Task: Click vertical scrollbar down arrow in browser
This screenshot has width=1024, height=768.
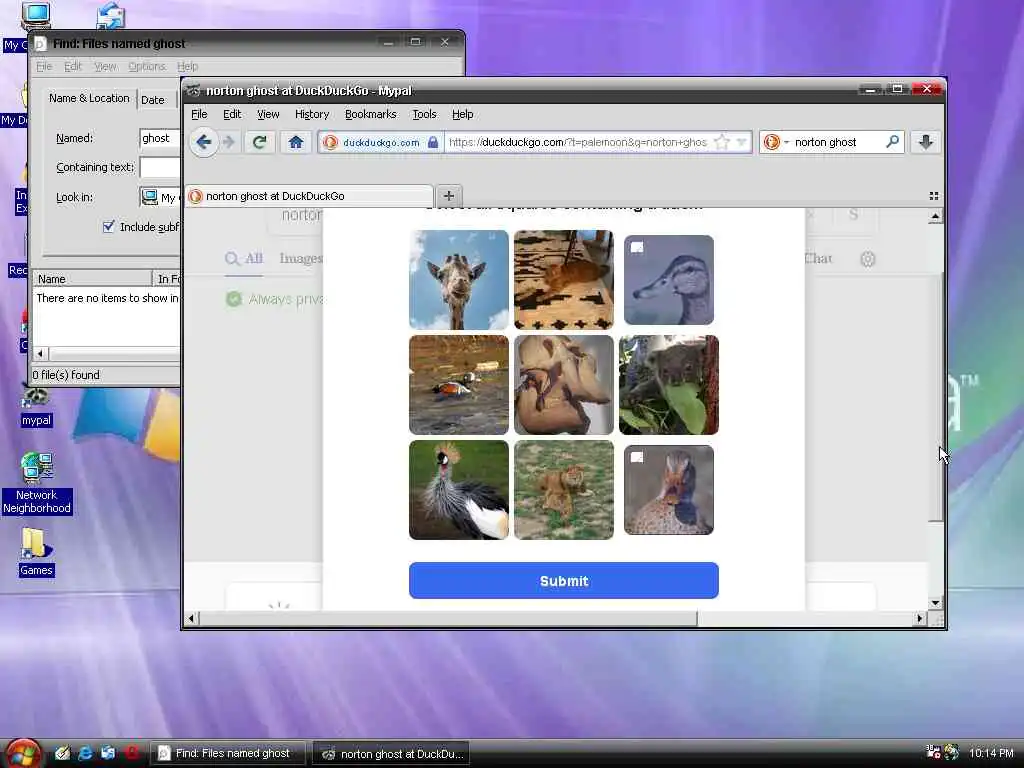Action: (x=935, y=603)
